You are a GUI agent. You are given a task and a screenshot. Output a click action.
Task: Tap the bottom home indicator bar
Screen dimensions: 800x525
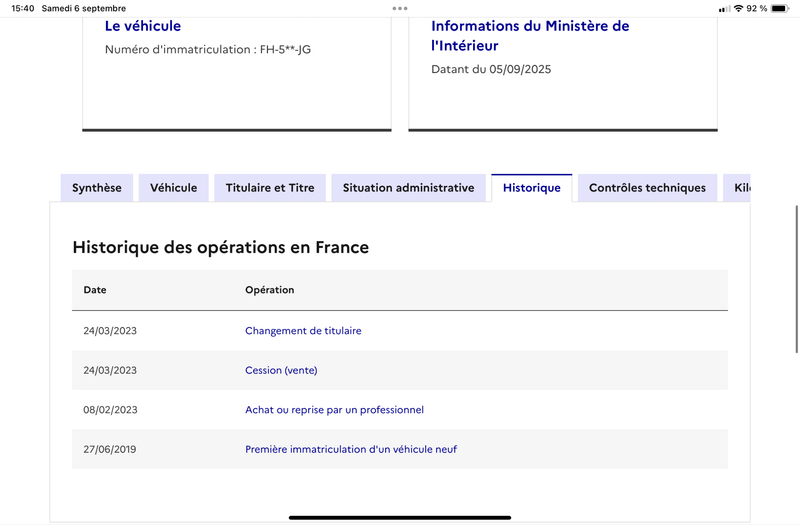click(400, 517)
